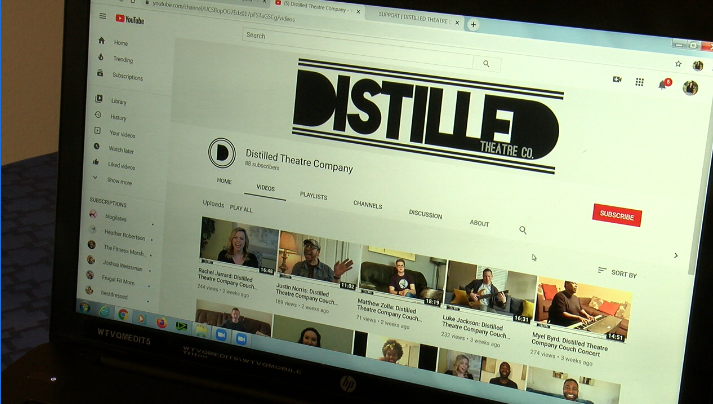Open the Chrome profile avatar
713x404 pixels.
[x=698, y=66]
